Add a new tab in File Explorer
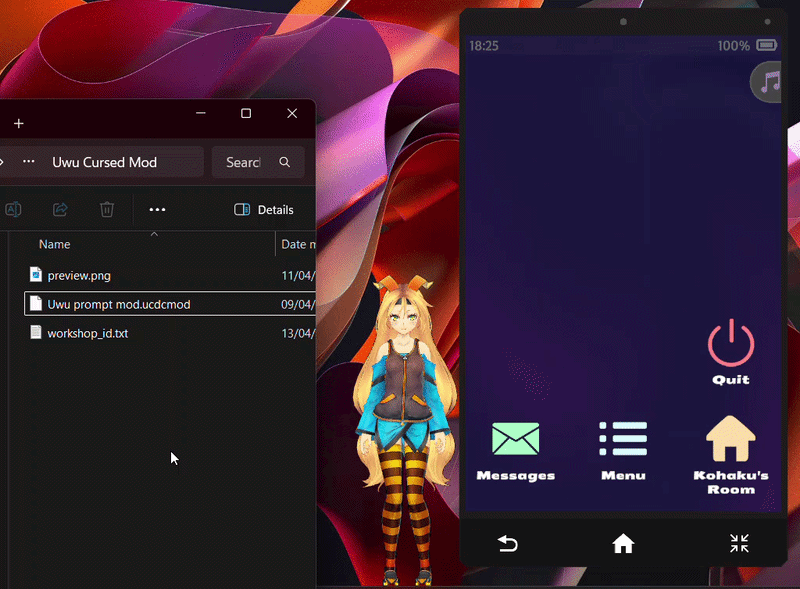Image resolution: width=800 pixels, height=589 pixels. pyautogui.click(x=18, y=123)
